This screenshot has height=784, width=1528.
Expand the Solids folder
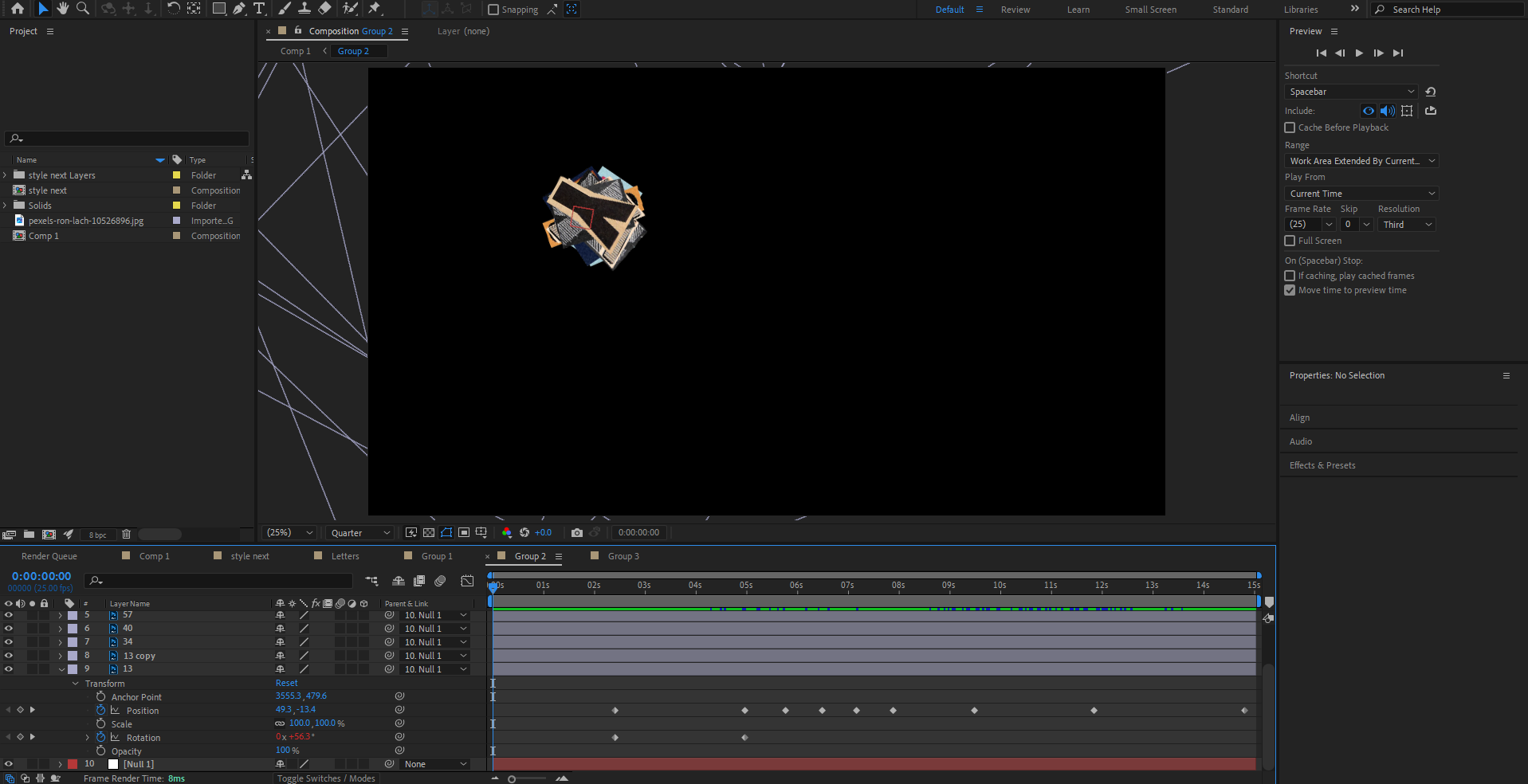[6, 206]
